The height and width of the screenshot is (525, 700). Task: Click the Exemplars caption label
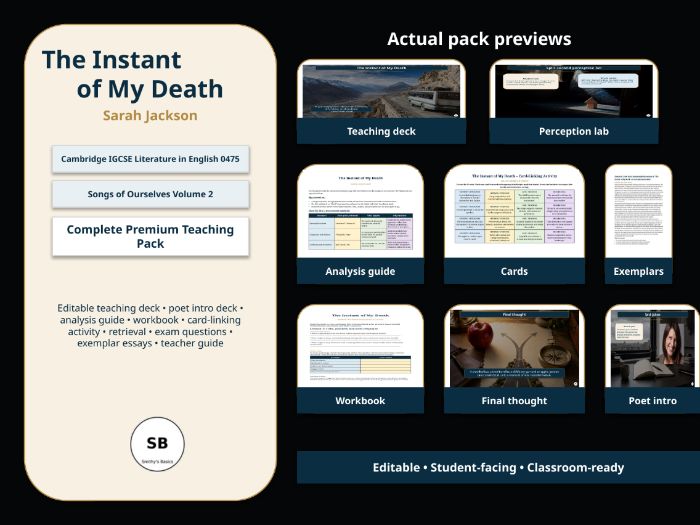(638, 271)
